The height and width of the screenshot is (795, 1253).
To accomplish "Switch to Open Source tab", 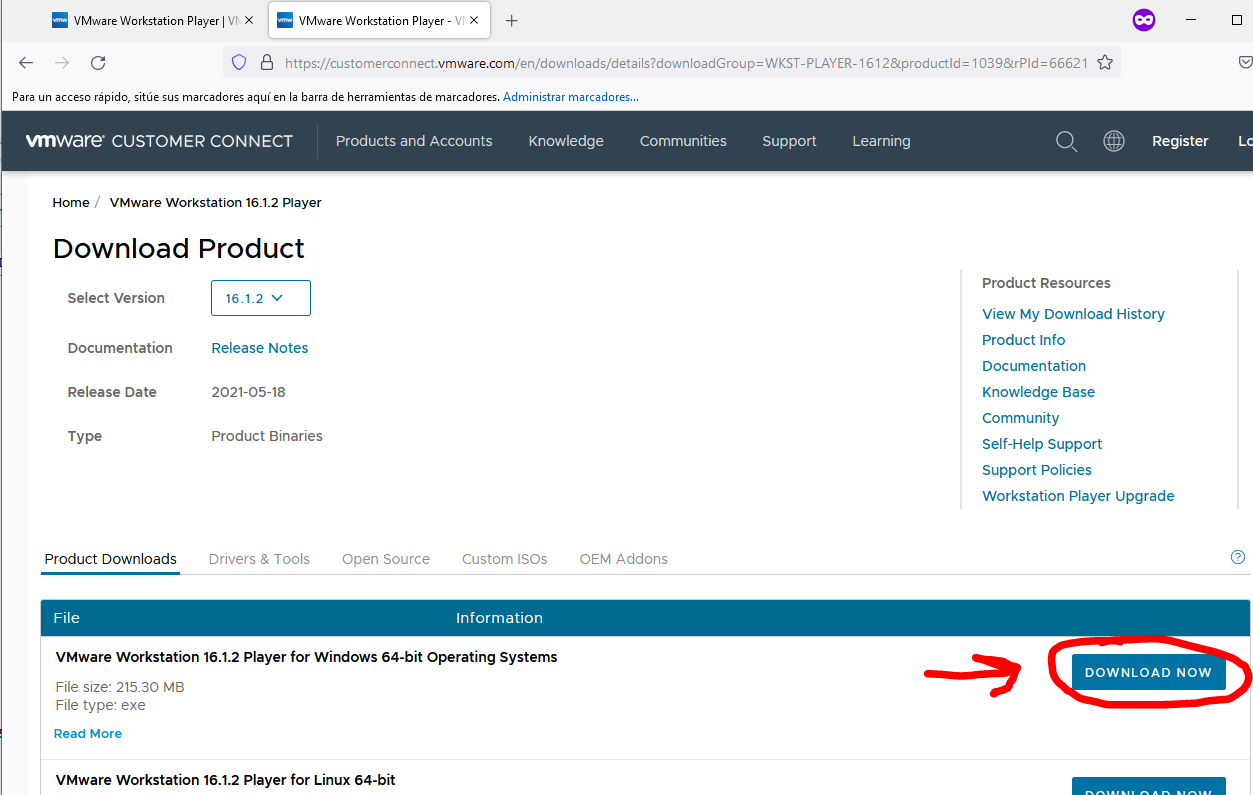I will point(386,559).
